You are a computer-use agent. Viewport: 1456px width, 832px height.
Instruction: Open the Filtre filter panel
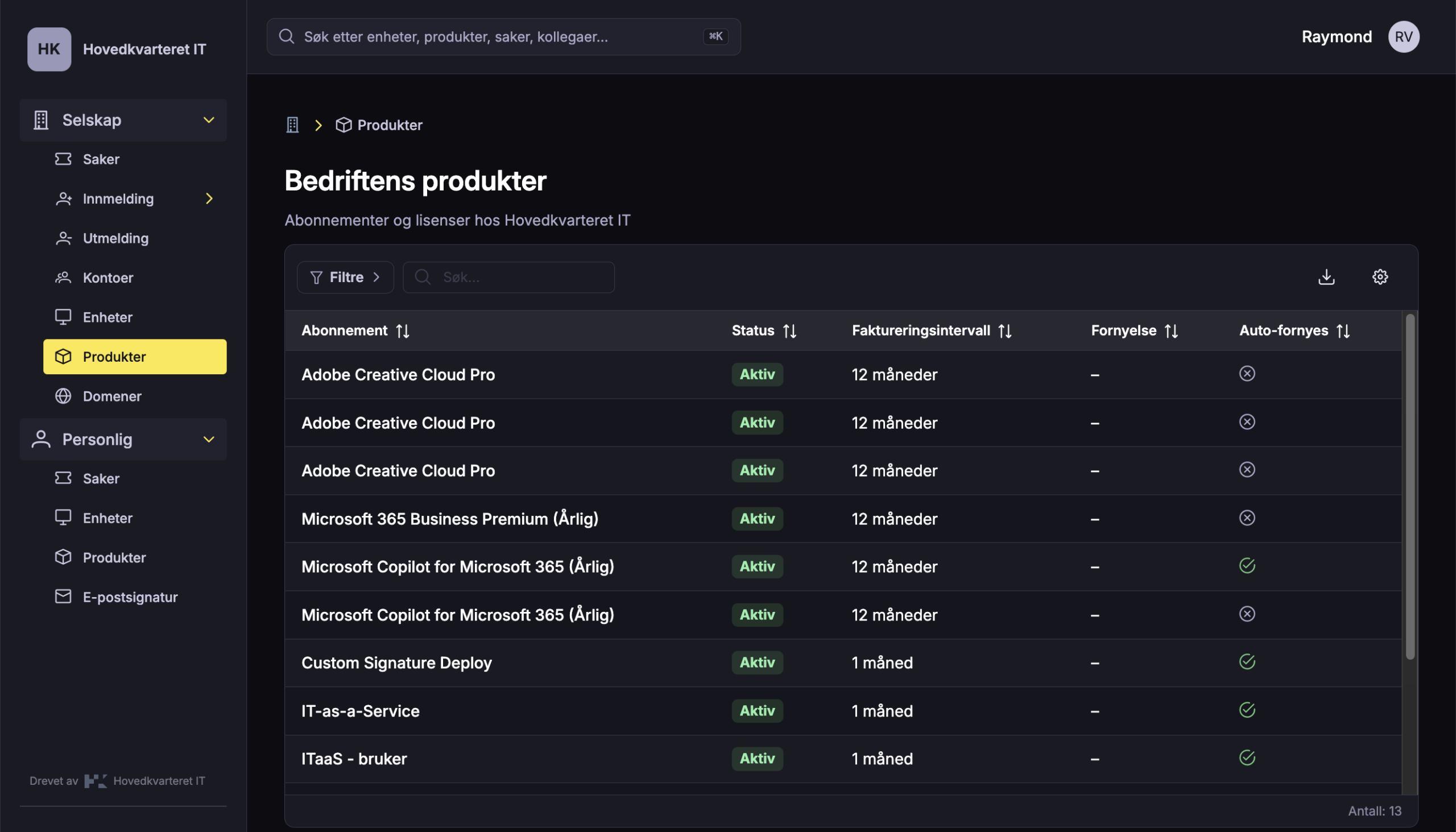click(345, 277)
